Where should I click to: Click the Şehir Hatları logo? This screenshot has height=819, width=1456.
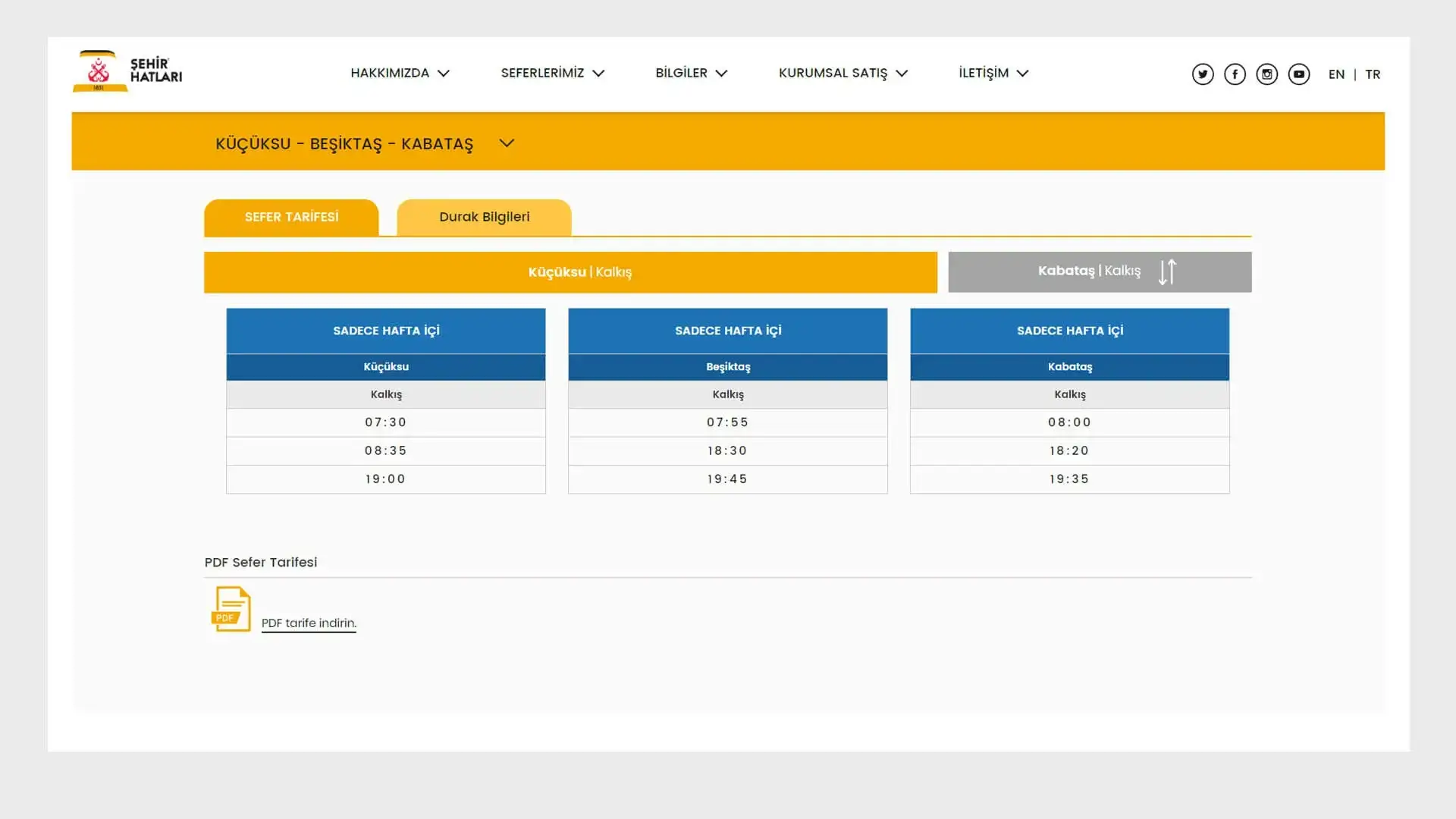(x=127, y=71)
